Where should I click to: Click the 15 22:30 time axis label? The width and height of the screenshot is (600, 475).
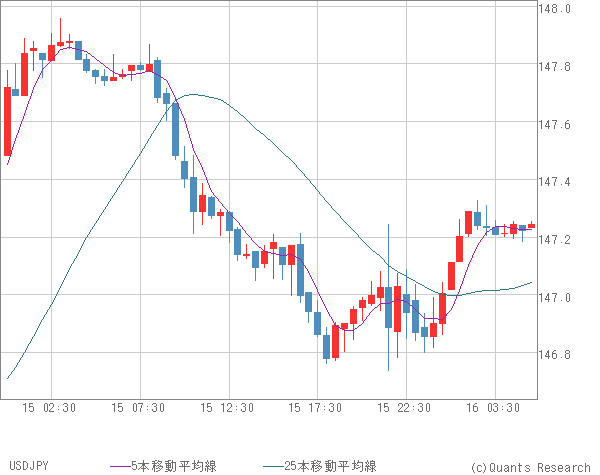click(x=404, y=408)
